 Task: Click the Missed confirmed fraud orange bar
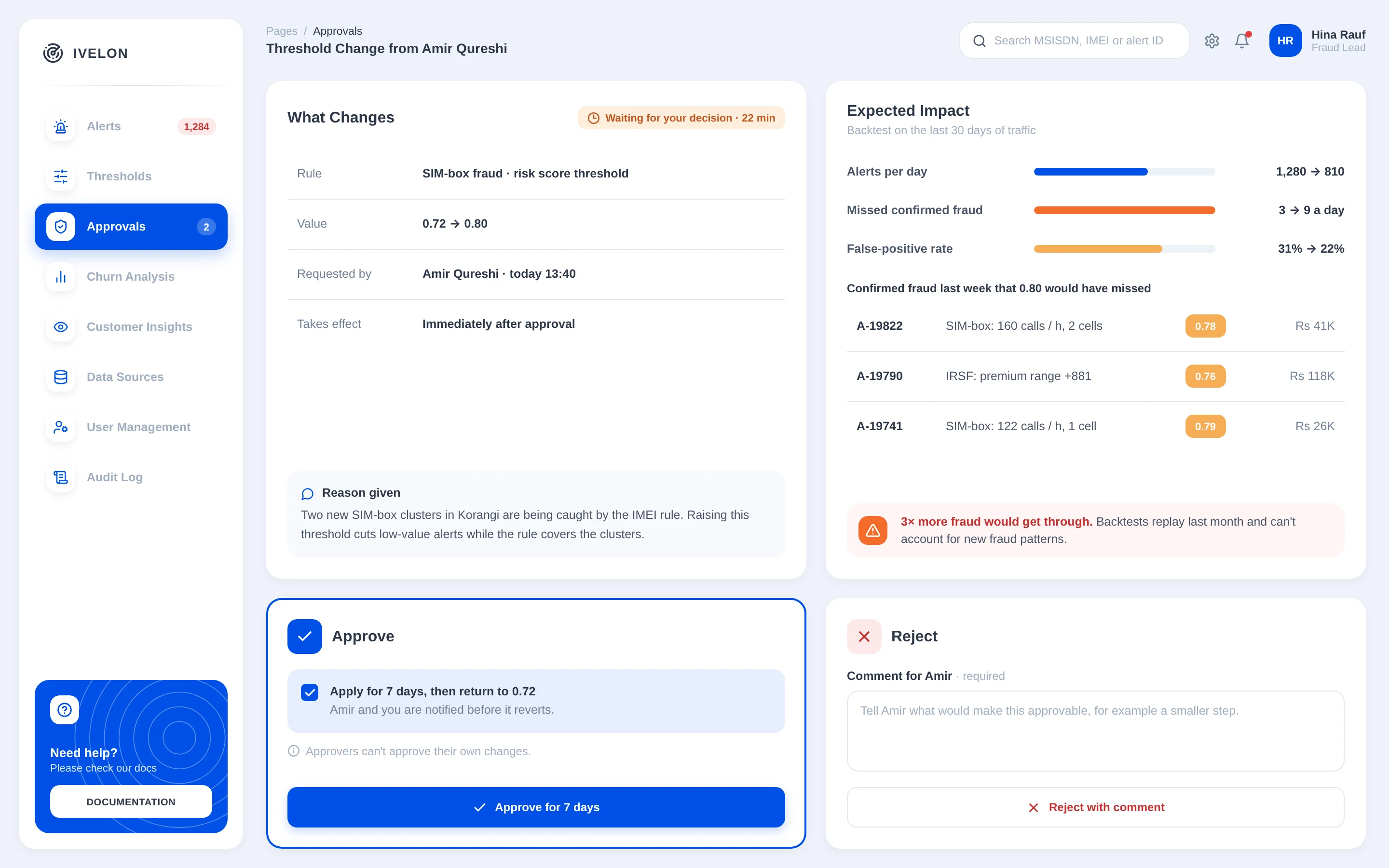(x=1124, y=210)
